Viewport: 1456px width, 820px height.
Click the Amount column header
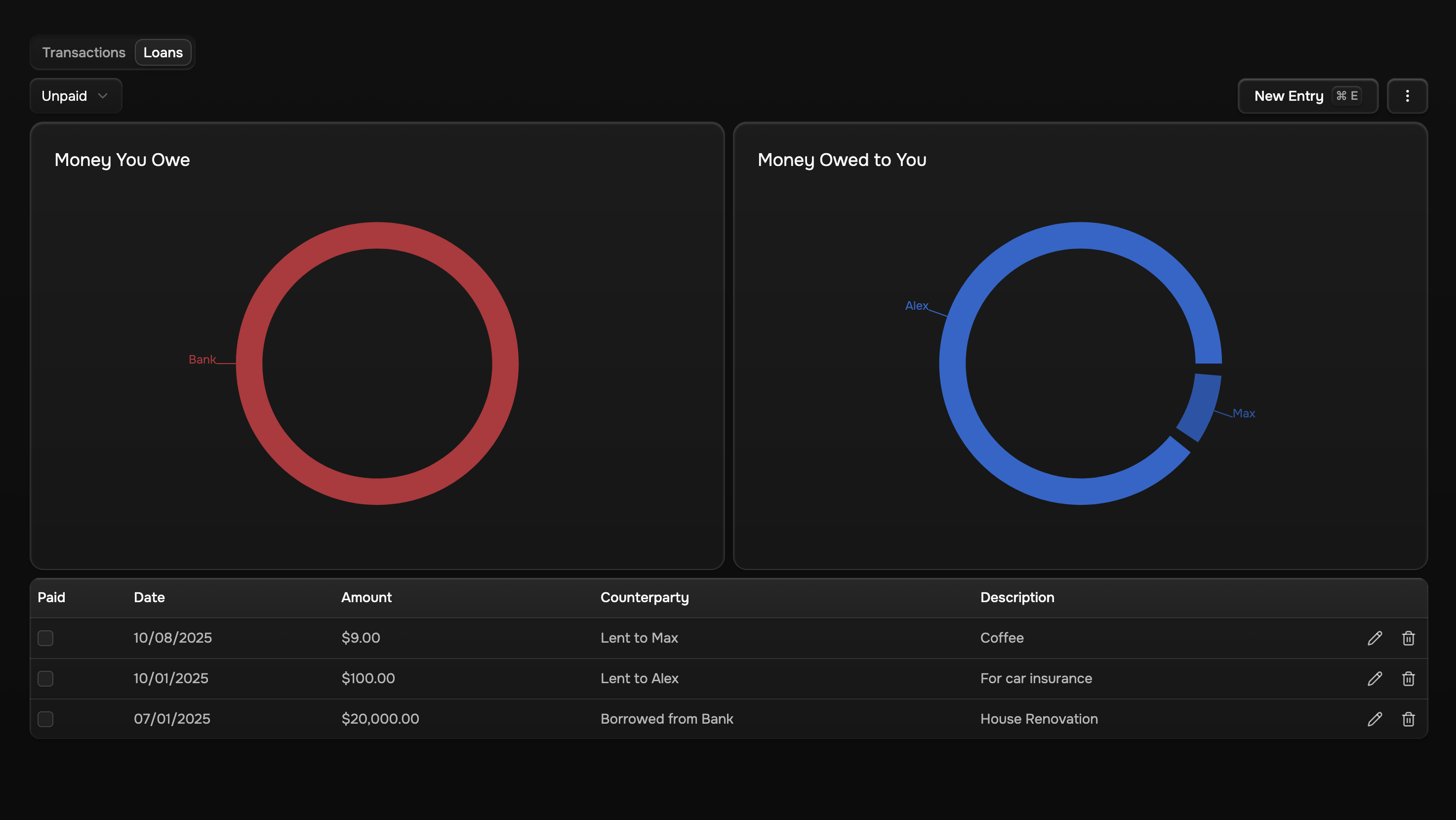click(x=366, y=597)
